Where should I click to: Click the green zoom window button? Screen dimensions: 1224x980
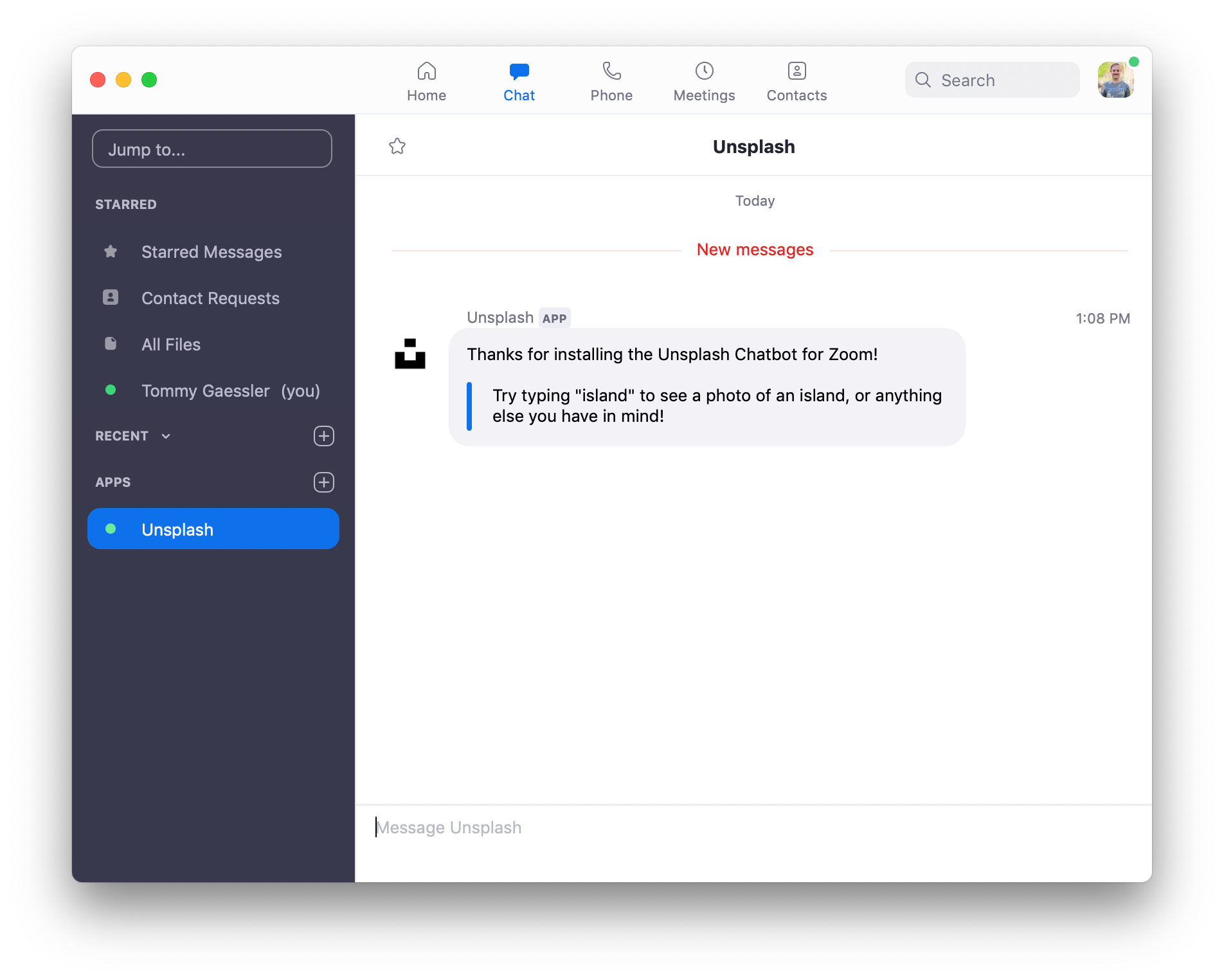pos(149,80)
